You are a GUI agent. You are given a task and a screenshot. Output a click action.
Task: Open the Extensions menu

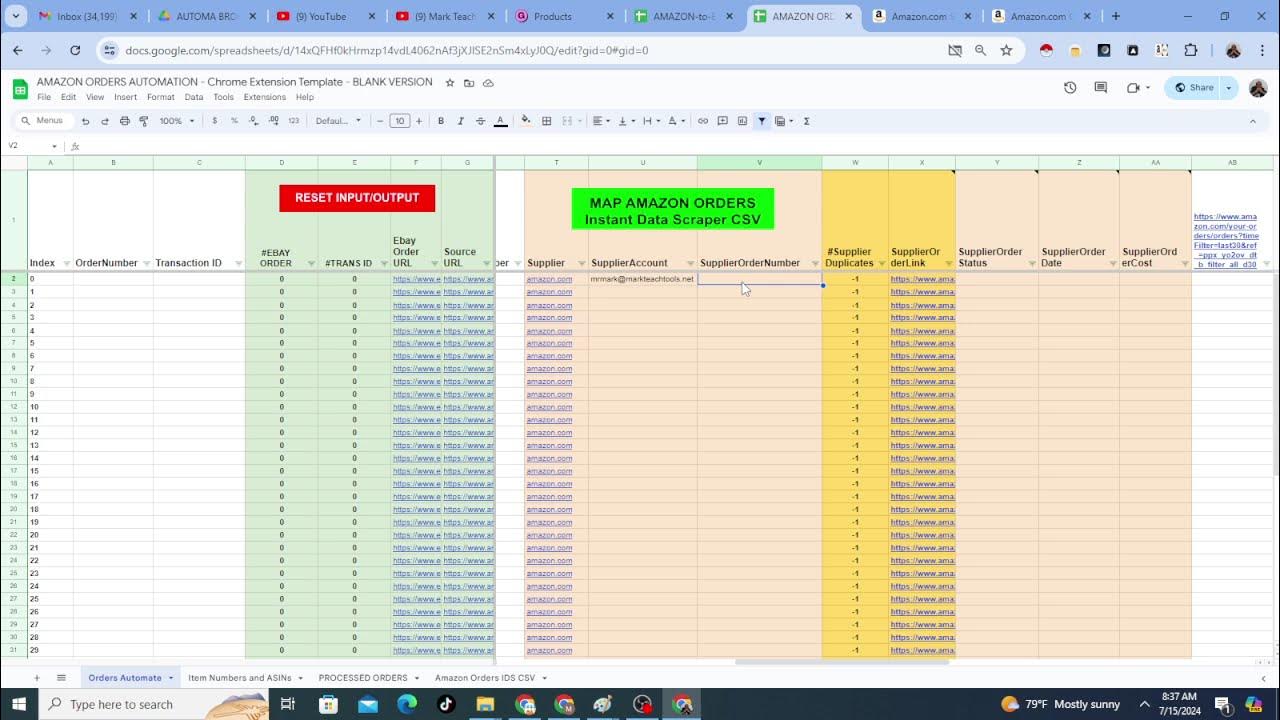pyautogui.click(x=264, y=97)
